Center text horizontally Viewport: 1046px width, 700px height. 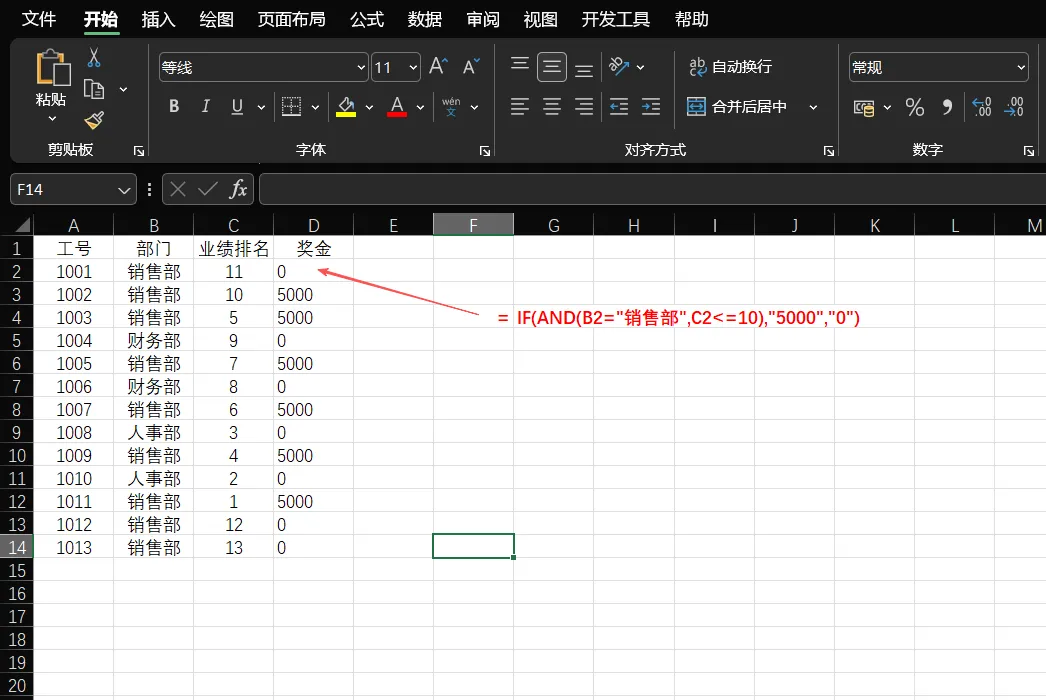pos(552,107)
